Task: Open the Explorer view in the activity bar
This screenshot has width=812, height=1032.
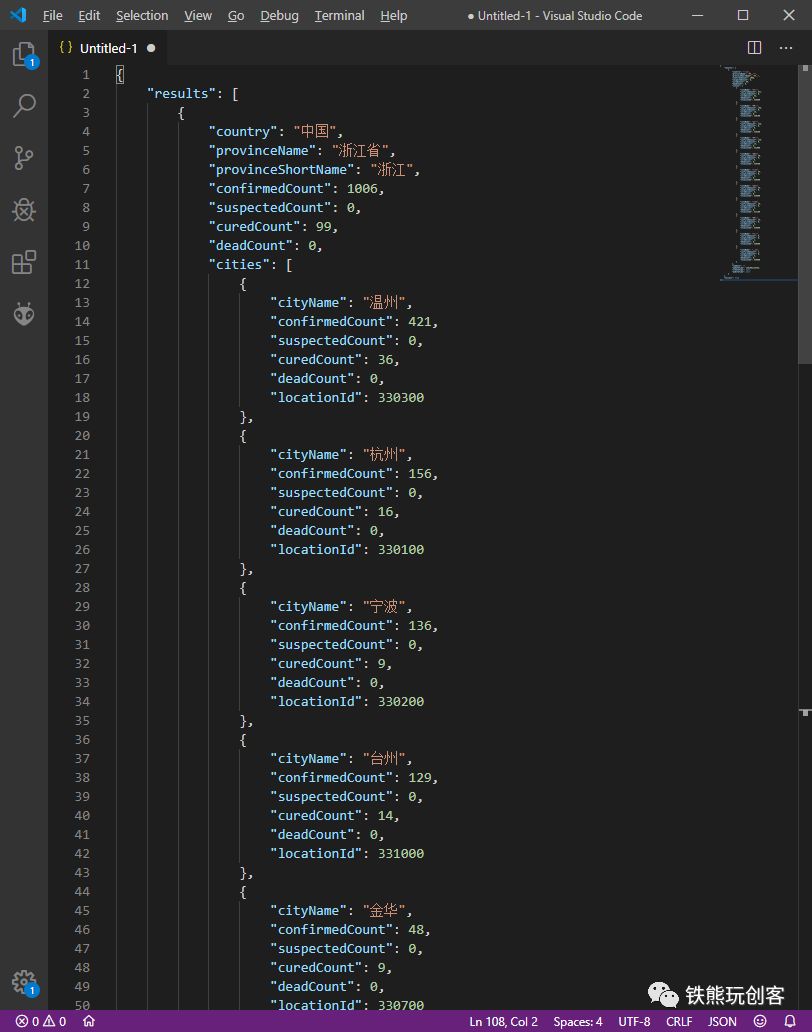Action: pos(24,55)
